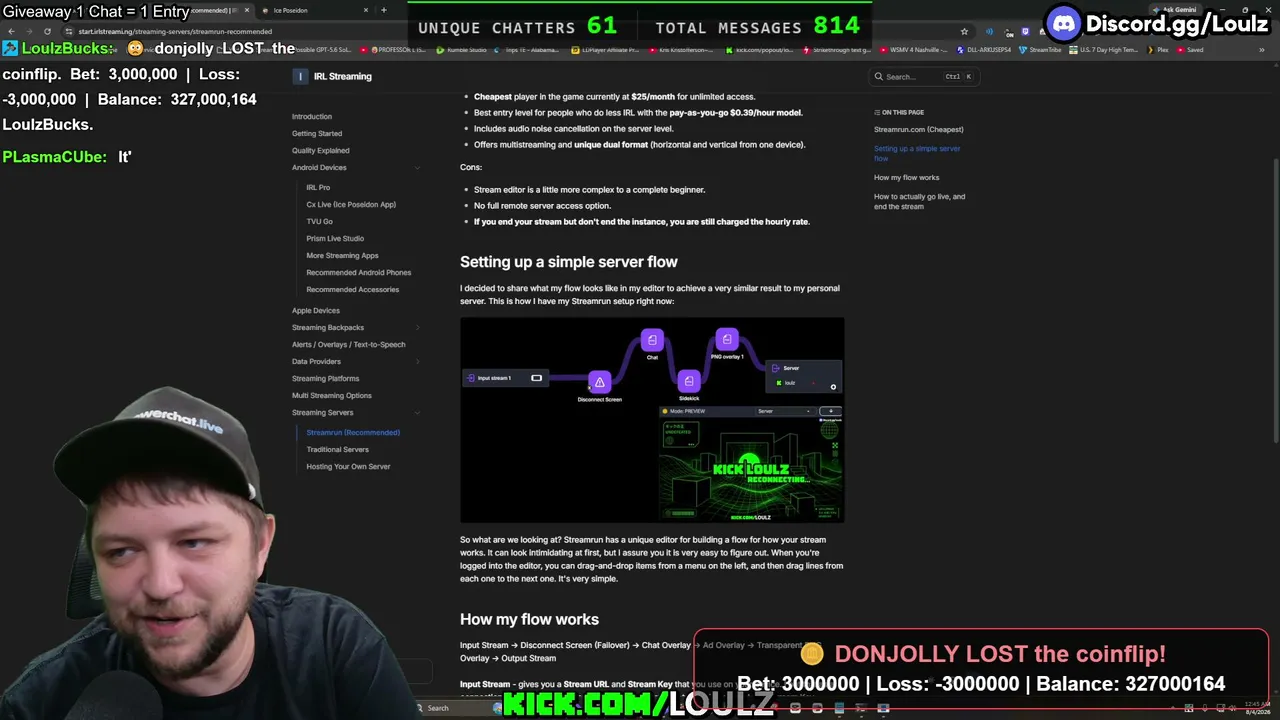Open Recommended Android Phones page
The image size is (1280, 720).
[x=359, y=273]
